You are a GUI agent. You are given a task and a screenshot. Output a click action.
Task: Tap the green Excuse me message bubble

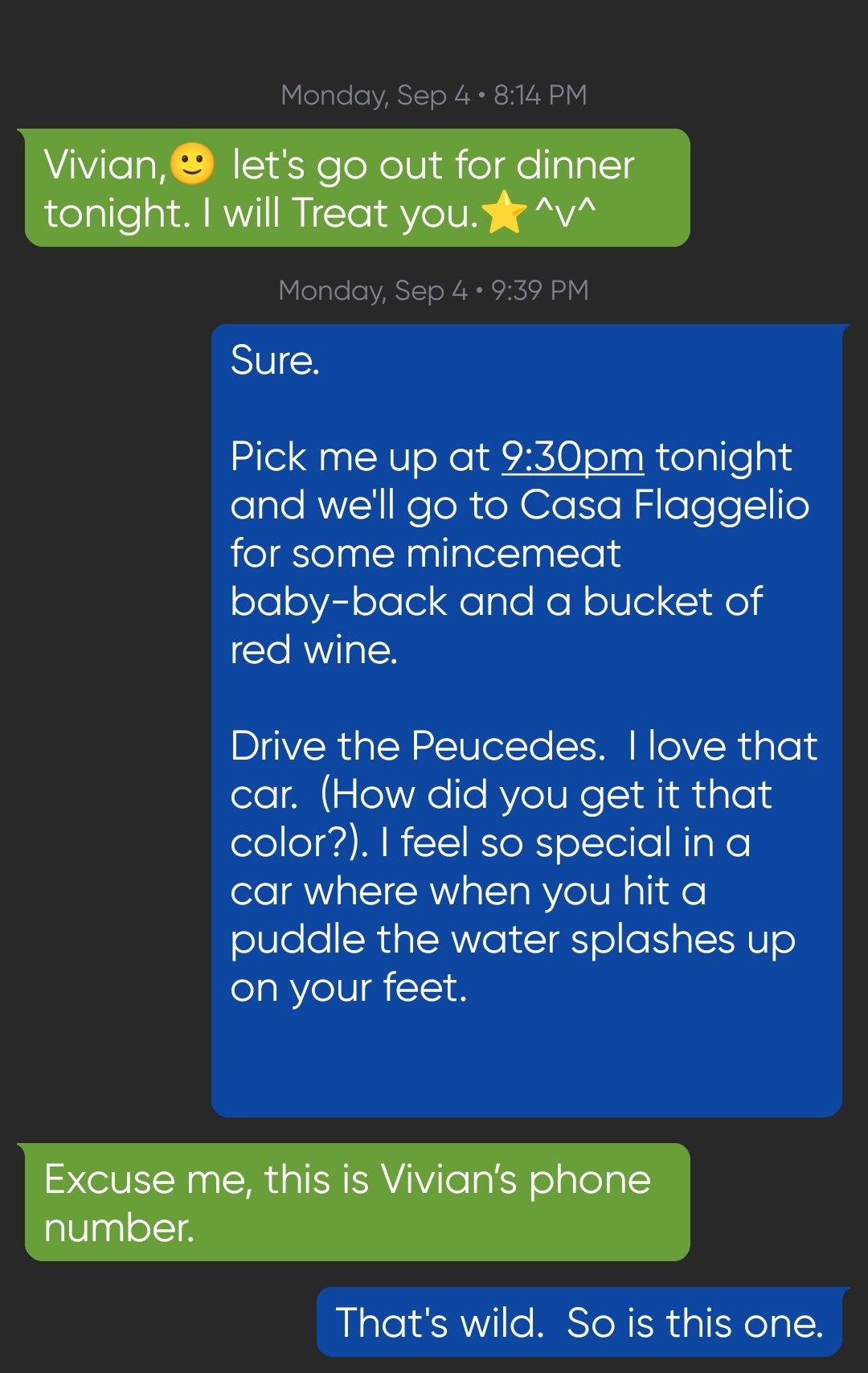[358, 1202]
